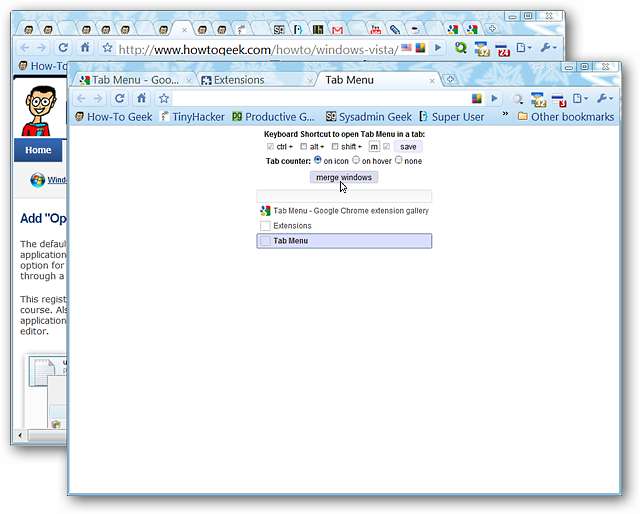Select highlighted Tab Menu row in tab list
This screenshot has height=514, width=640.
click(x=344, y=241)
